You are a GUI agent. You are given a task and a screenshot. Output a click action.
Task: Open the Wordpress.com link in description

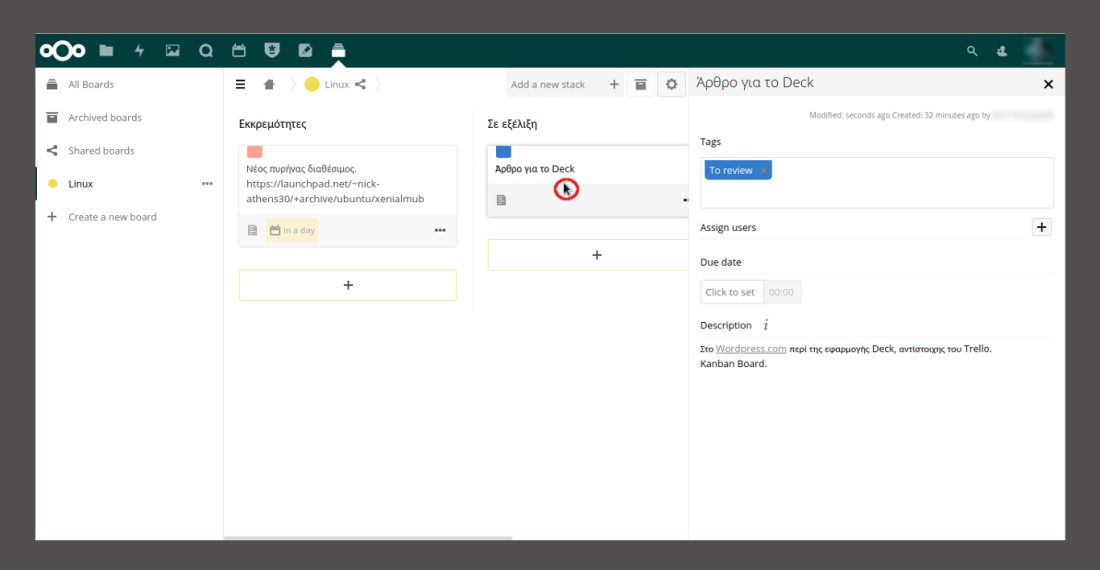(x=751, y=349)
